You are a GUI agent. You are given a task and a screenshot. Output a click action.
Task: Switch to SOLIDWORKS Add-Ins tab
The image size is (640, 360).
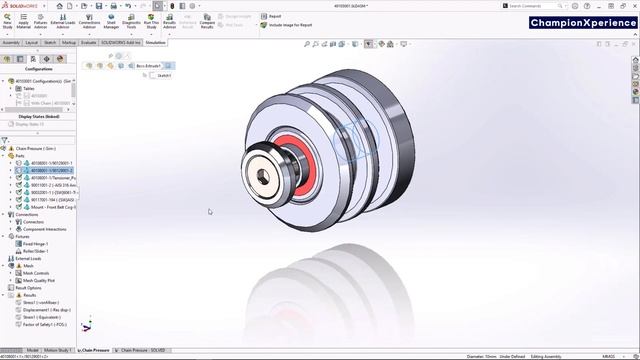coord(120,42)
